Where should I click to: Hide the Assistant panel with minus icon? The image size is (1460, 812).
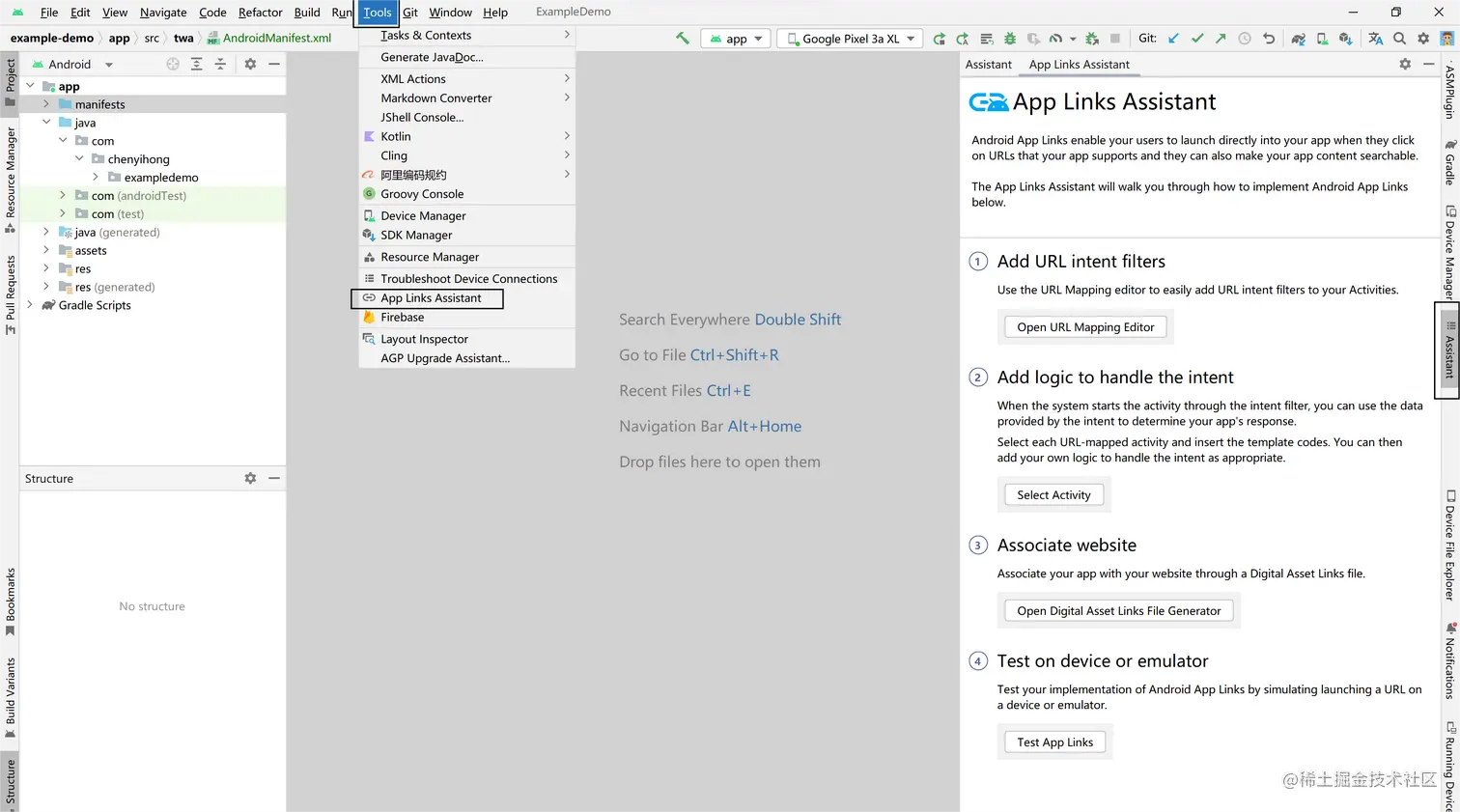(1429, 64)
